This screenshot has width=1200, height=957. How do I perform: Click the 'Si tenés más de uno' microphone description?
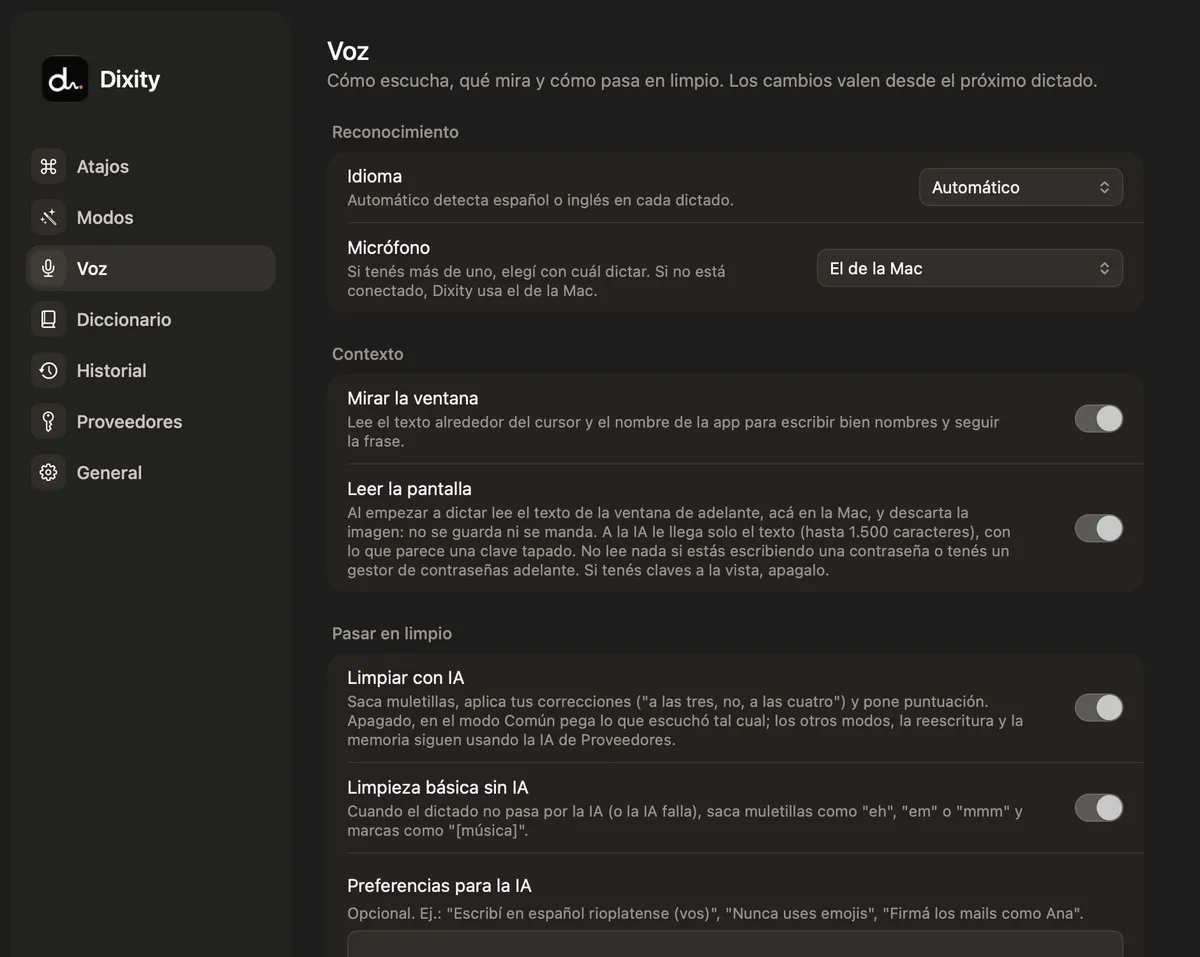(536, 281)
